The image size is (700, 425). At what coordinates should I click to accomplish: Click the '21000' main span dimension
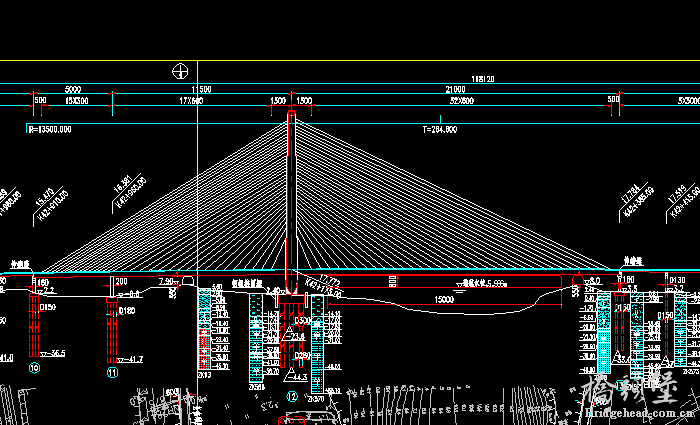(x=455, y=90)
